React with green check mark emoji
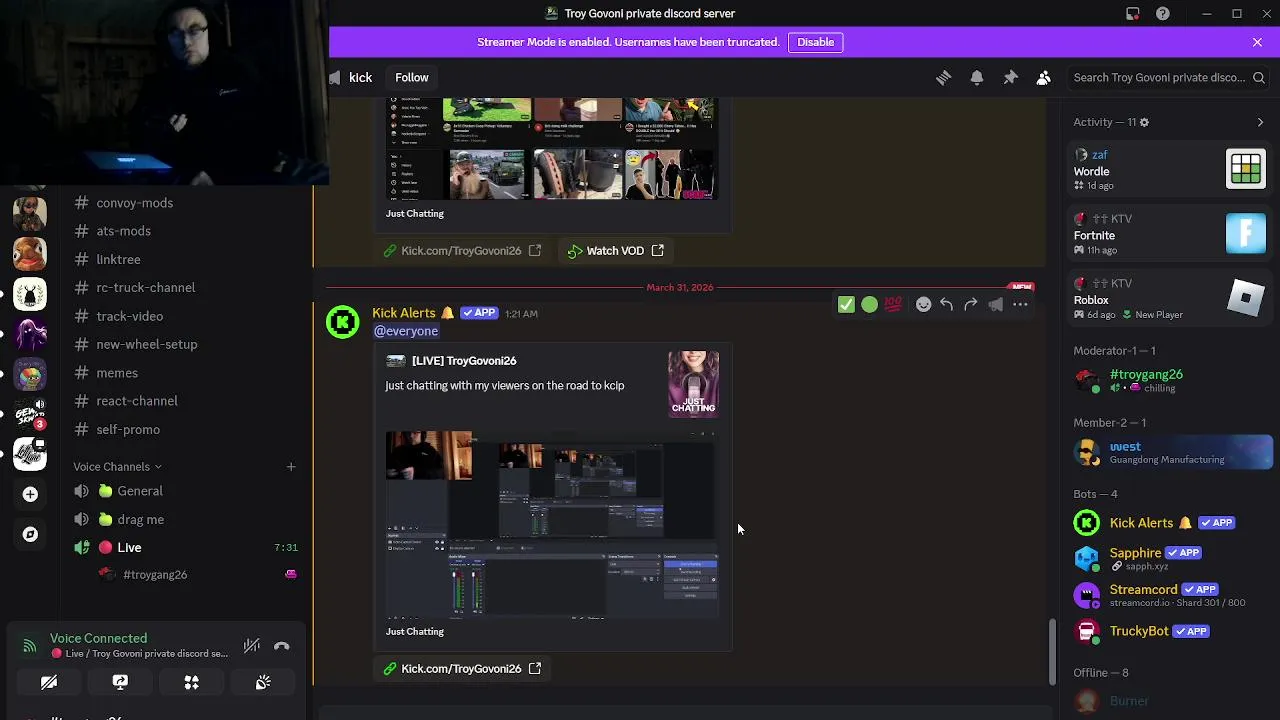 click(x=846, y=305)
